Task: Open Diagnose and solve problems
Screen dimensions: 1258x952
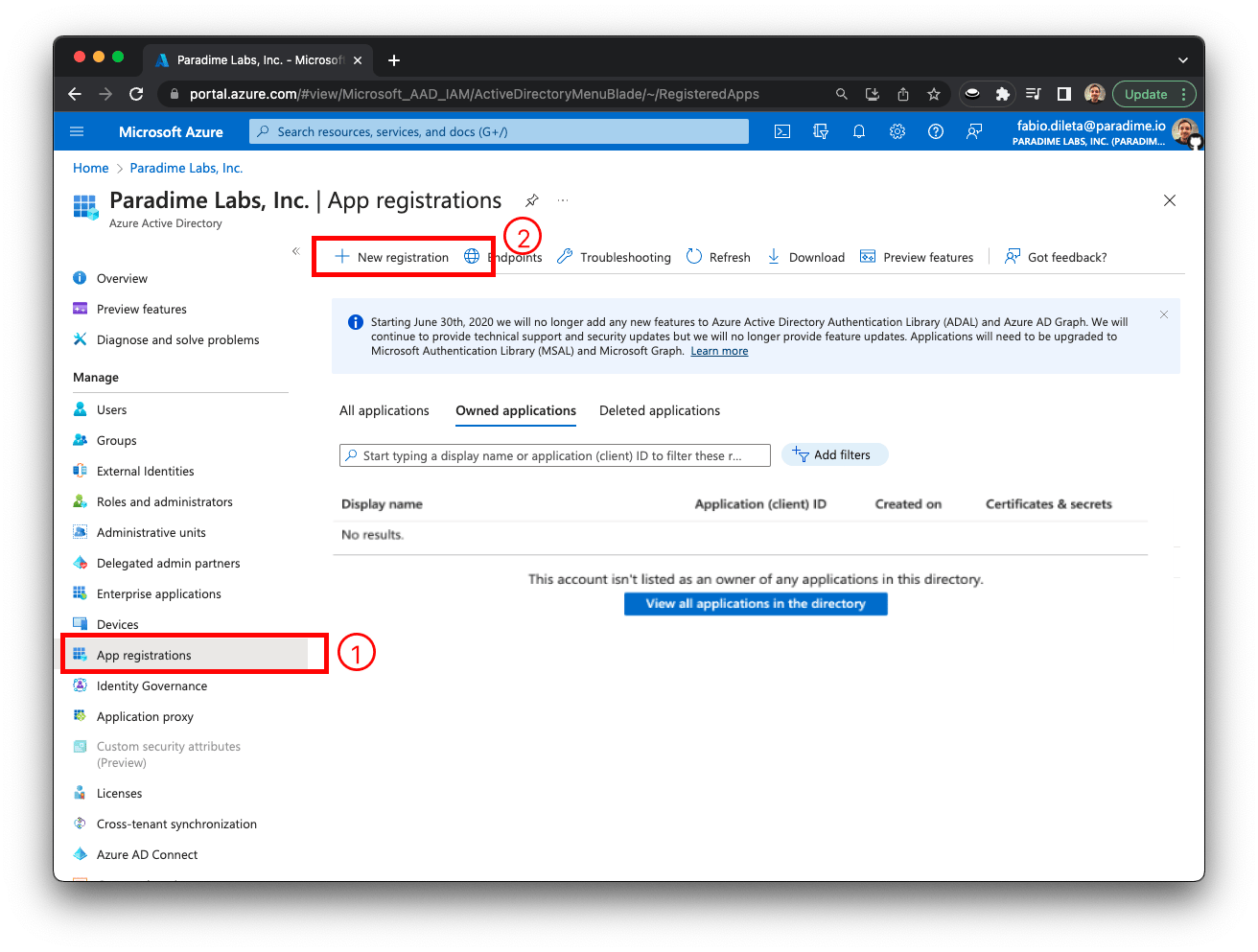Action: tap(180, 339)
